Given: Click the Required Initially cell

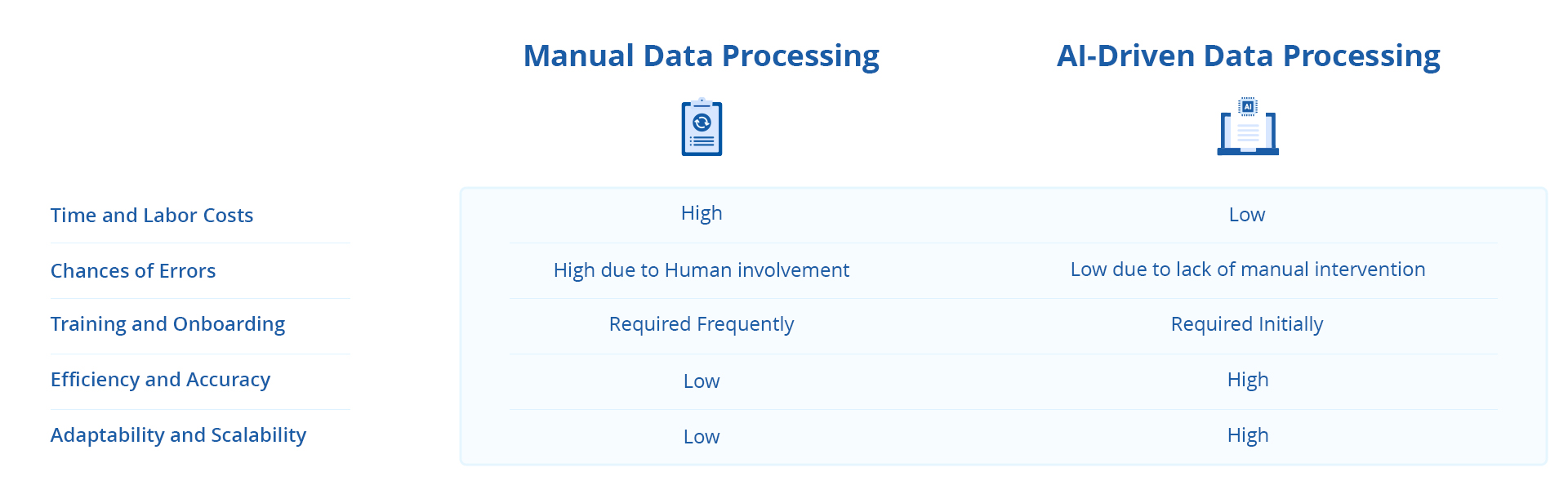Looking at the screenshot, I should click(x=1247, y=324).
